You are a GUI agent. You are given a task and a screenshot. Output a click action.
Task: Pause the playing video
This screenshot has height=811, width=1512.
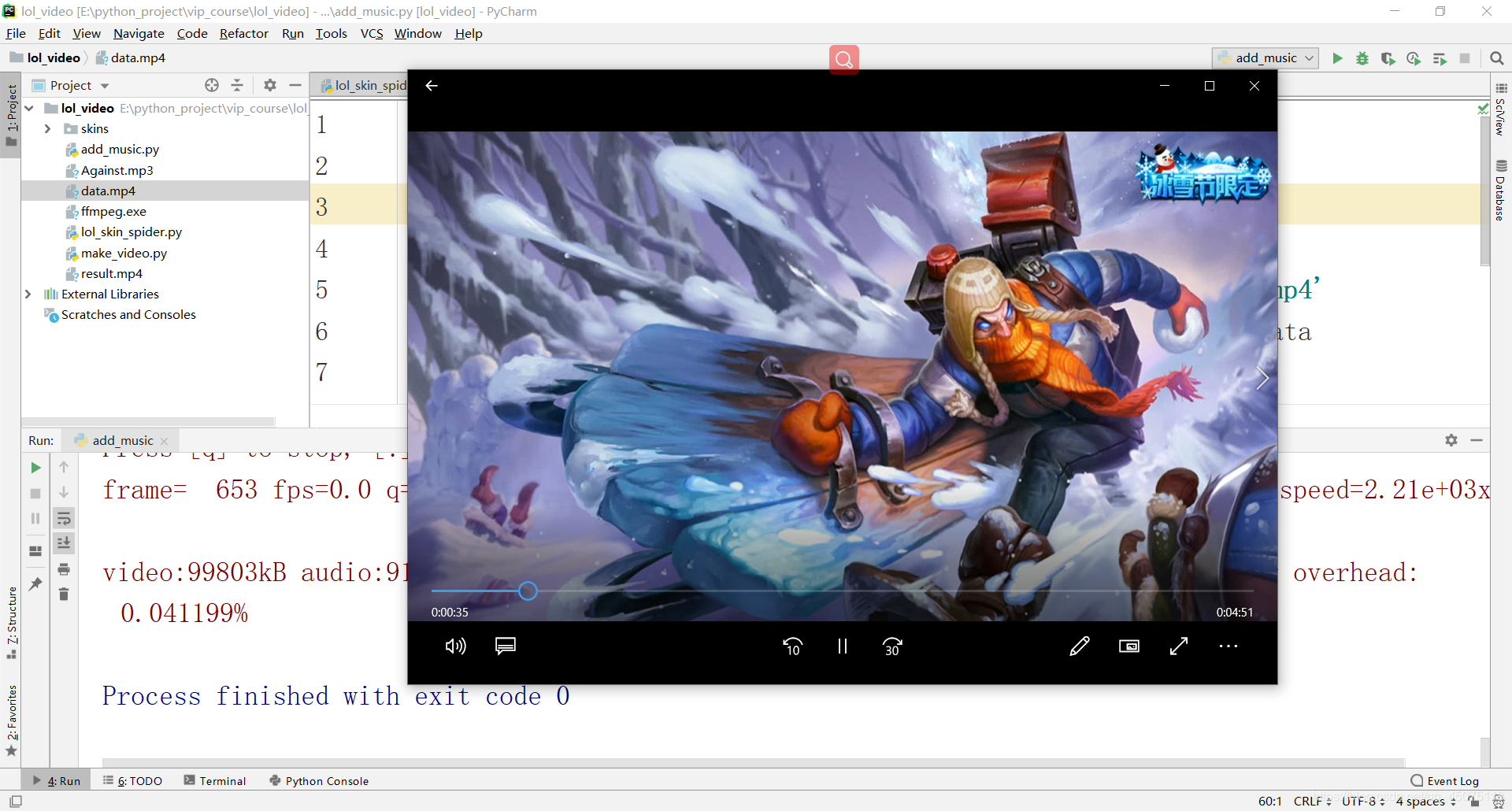point(843,646)
